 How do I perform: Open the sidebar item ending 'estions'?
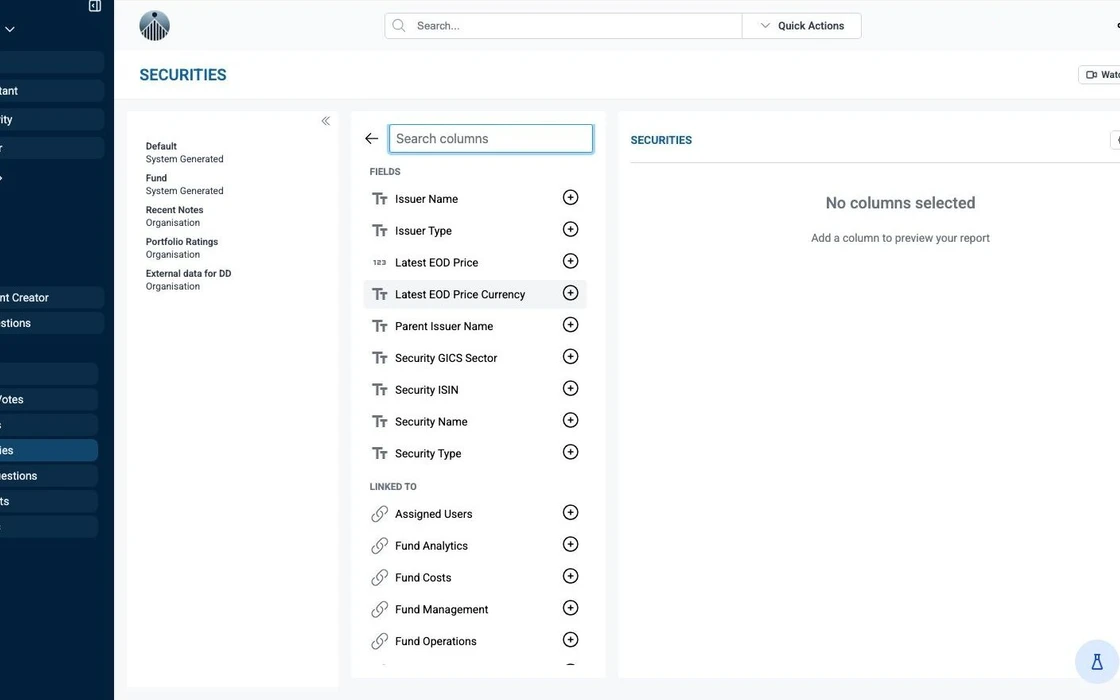click(49, 476)
